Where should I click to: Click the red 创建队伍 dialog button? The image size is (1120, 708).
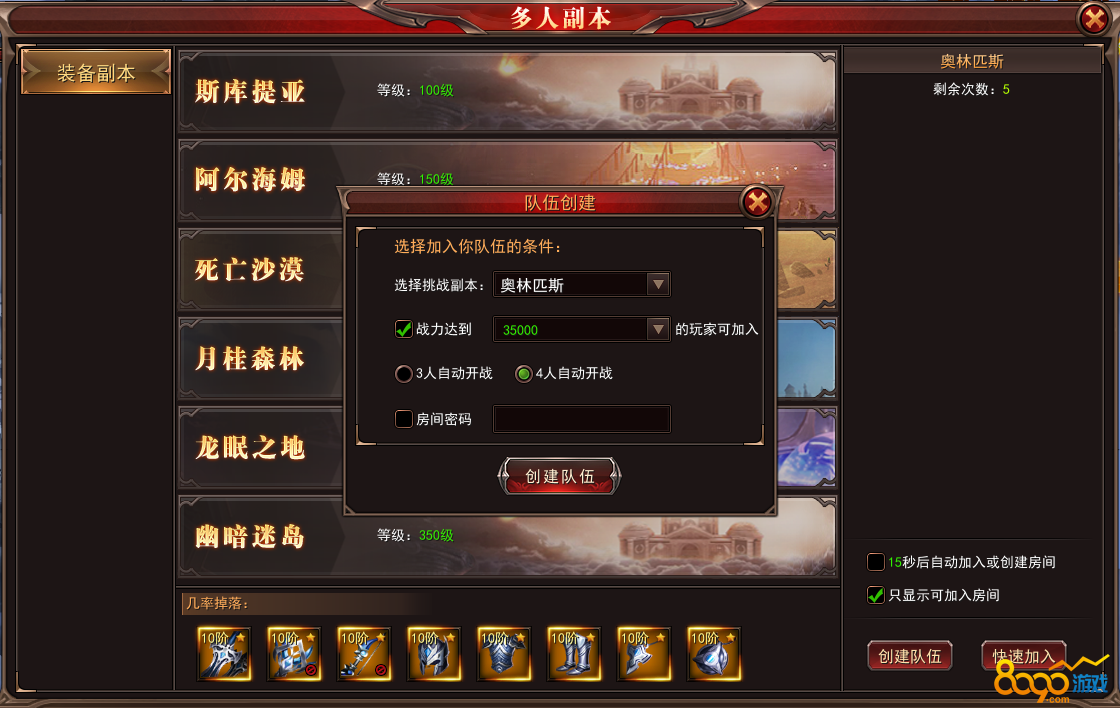559,477
